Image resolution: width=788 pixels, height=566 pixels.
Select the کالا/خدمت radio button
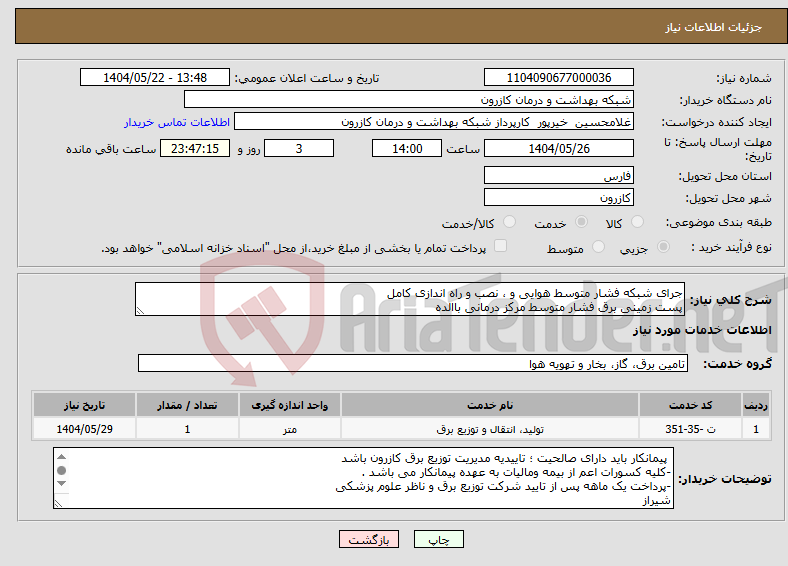point(509,222)
